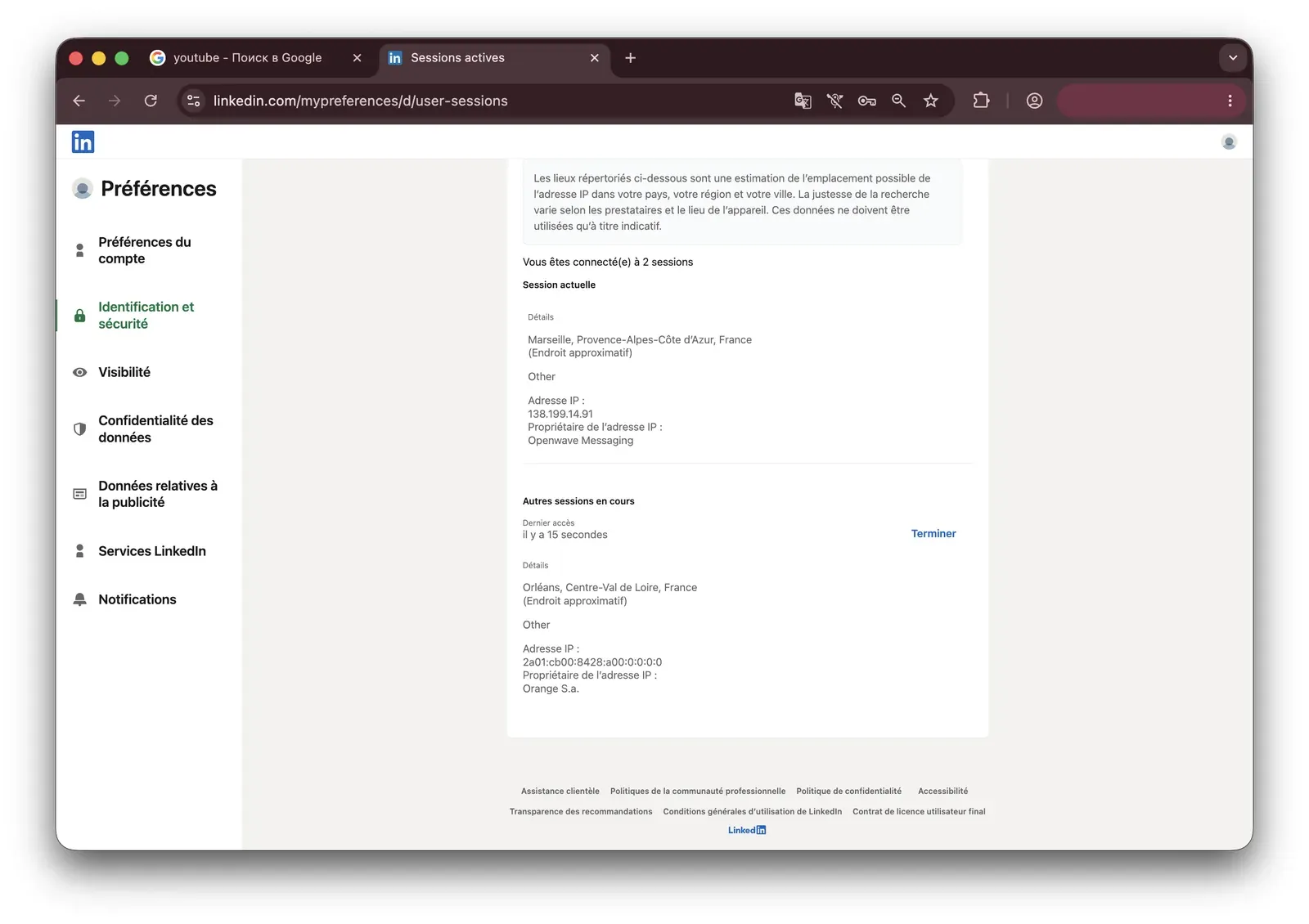The height and width of the screenshot is (924, 1309).
Task: Click the IP address 138.199.14.91
Action: (x=560, y=414)
